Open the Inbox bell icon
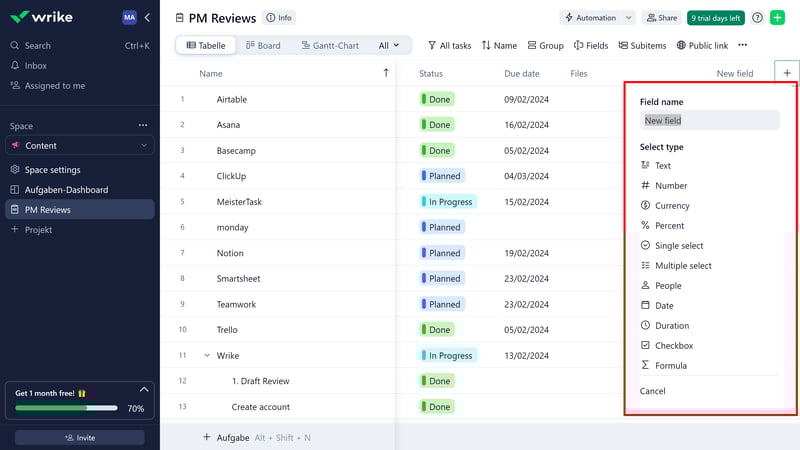800x450 pixels. pyautogui.click(x=15, y=65)
